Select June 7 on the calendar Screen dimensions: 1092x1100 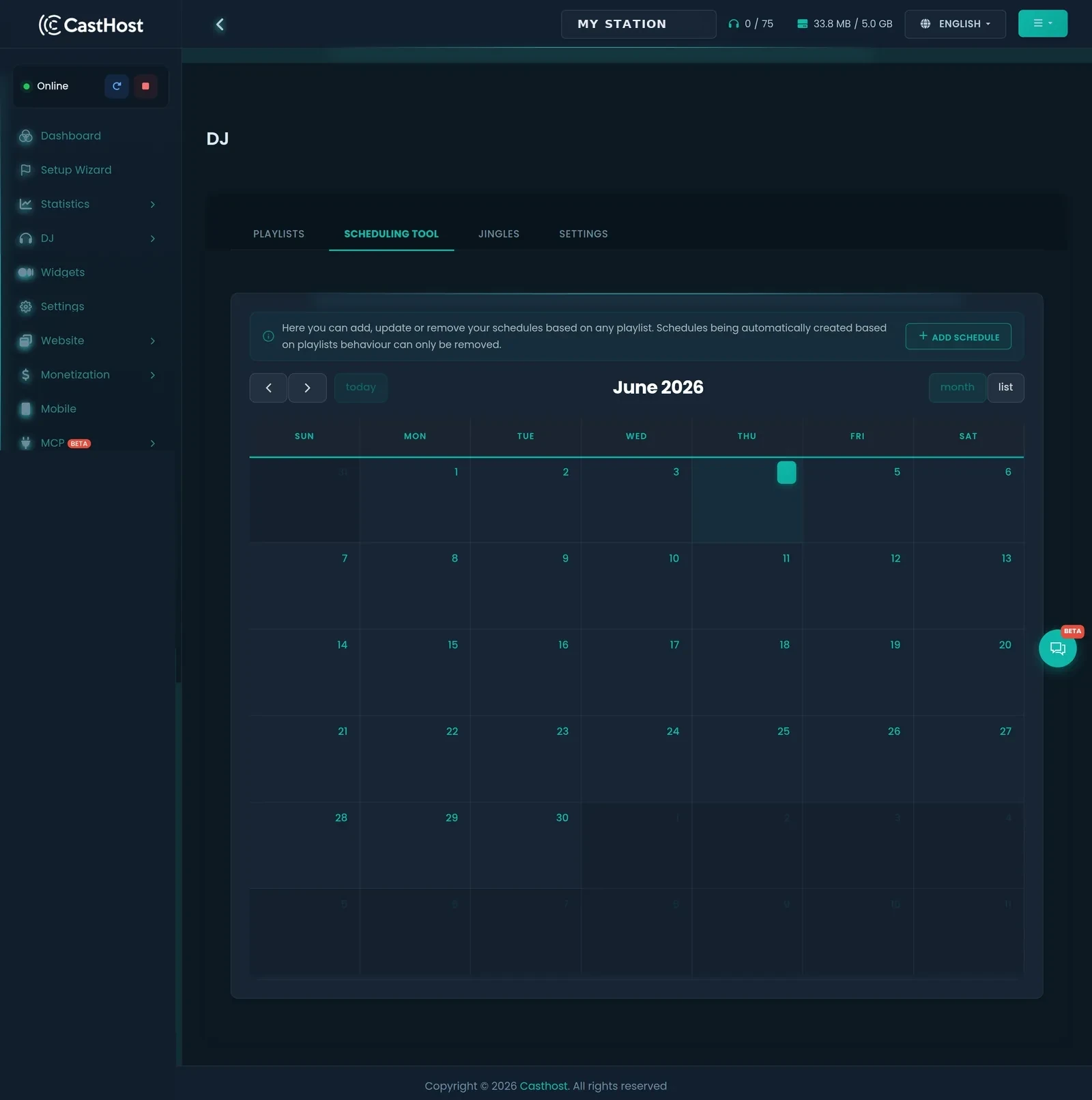tap(304, 585)
